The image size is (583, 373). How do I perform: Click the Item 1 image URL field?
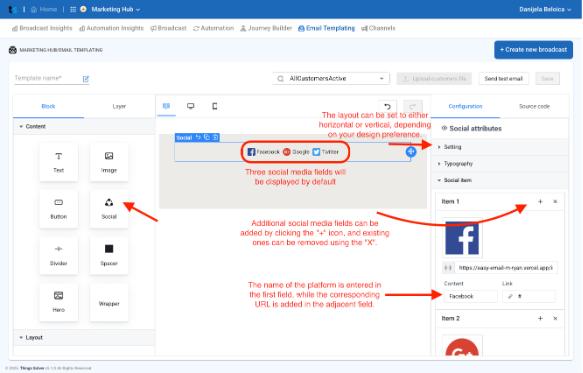point(506,267)
